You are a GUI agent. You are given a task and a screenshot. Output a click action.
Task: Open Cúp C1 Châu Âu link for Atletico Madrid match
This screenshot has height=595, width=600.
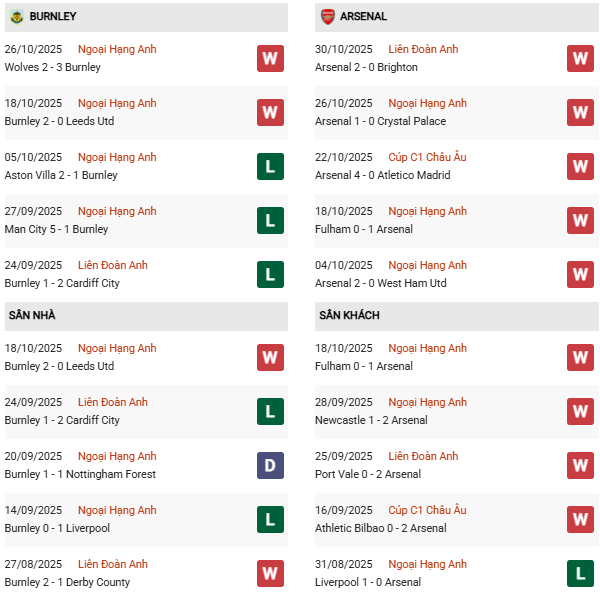tap(427, 157)
